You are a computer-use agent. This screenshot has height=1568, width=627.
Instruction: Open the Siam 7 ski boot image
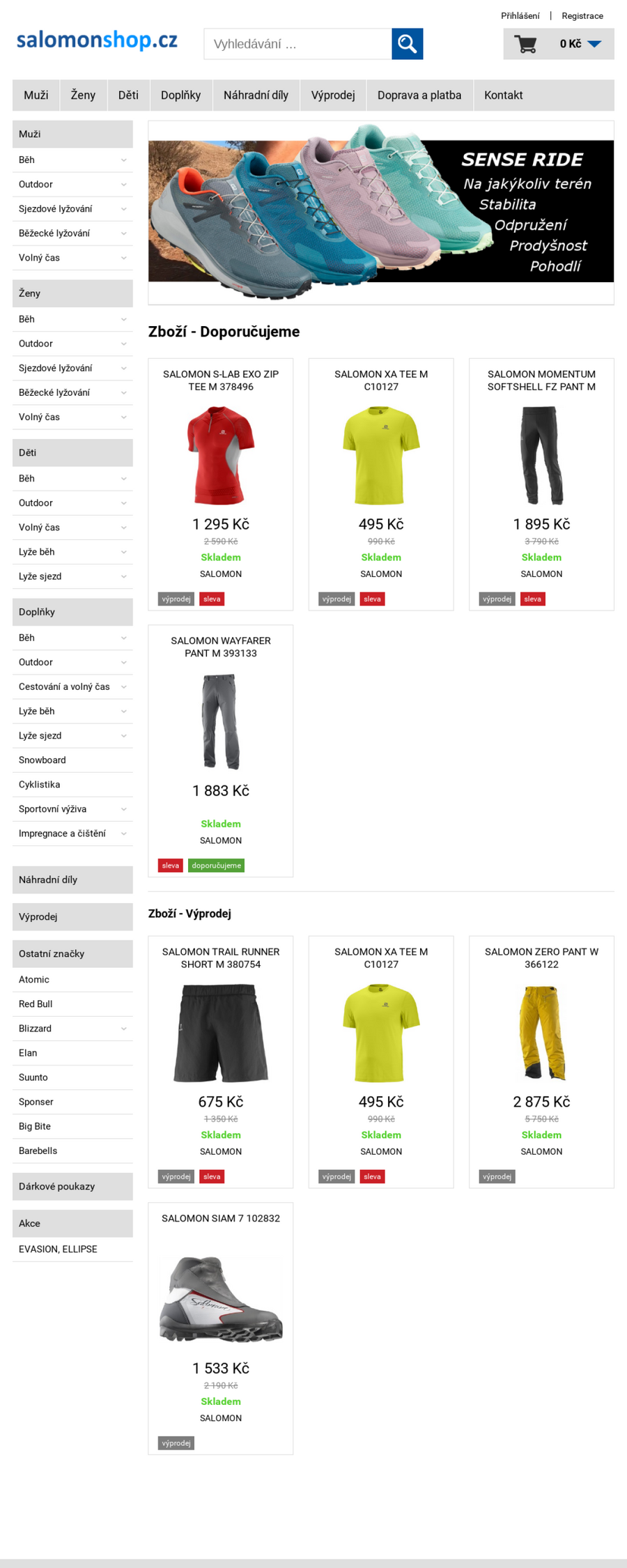click(221, 1299)
